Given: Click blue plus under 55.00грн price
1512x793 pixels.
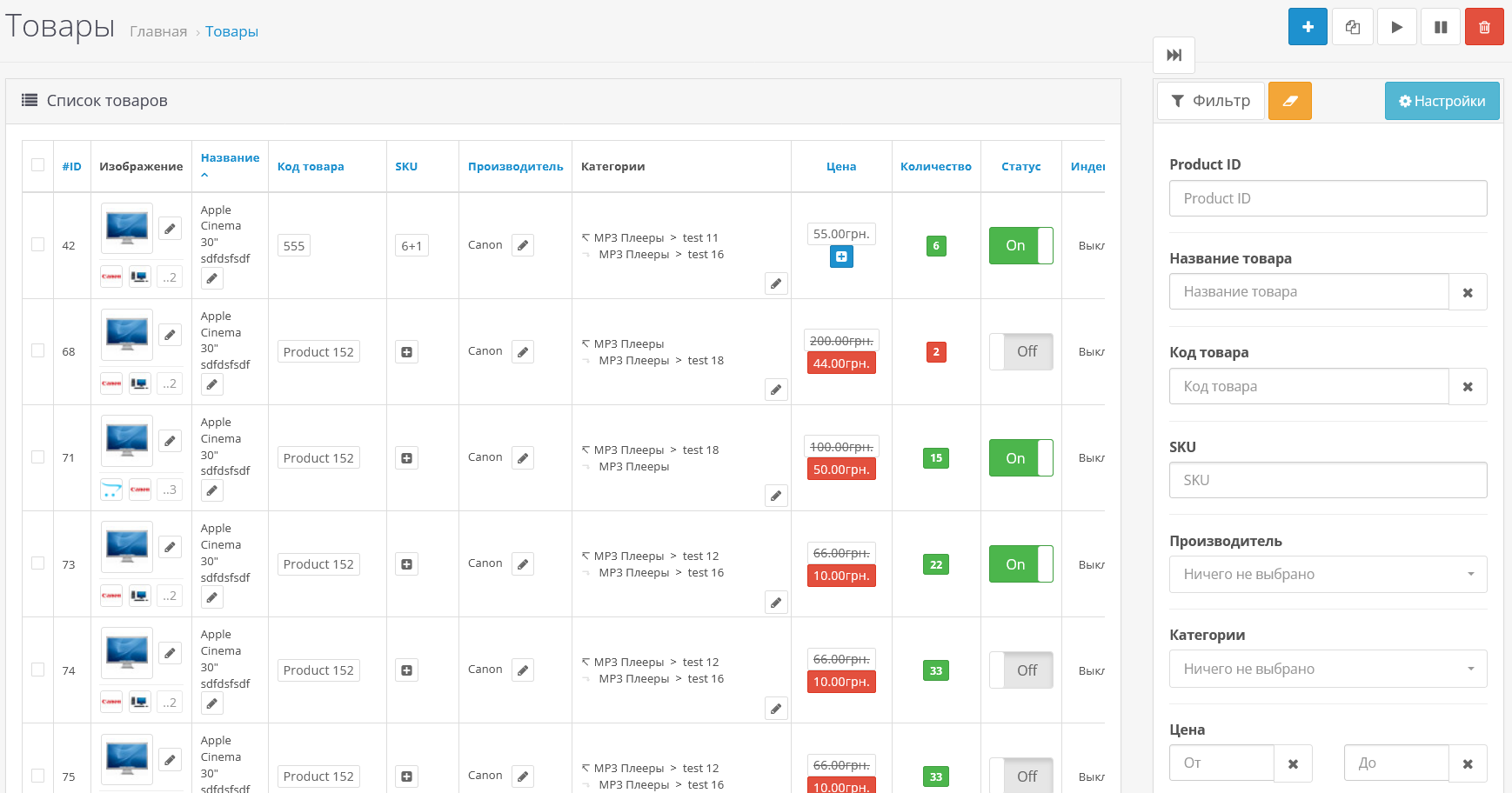Looking at the screenshot, I should point(841,257).
